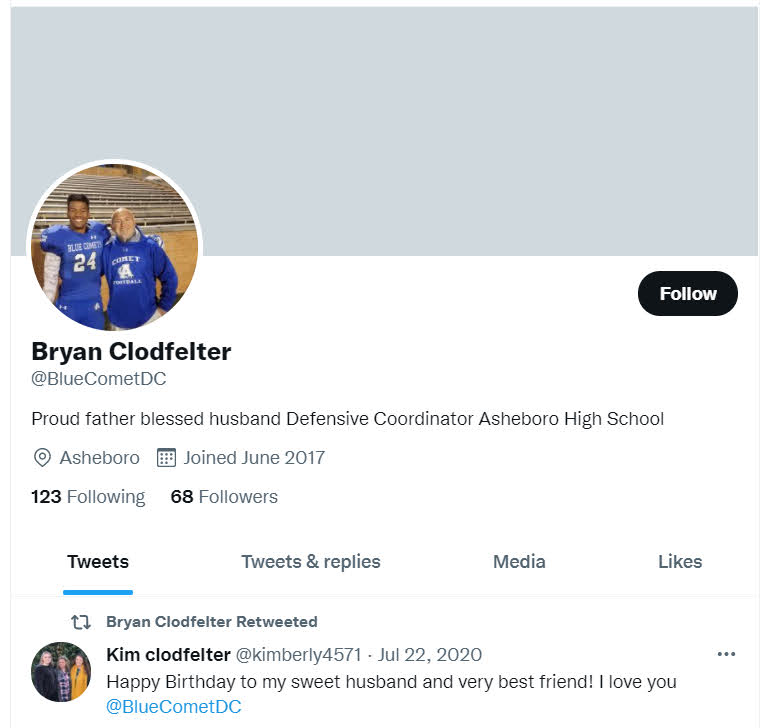Click the Follow button
This screenshot has width=781, height=728.
(687, 293)
